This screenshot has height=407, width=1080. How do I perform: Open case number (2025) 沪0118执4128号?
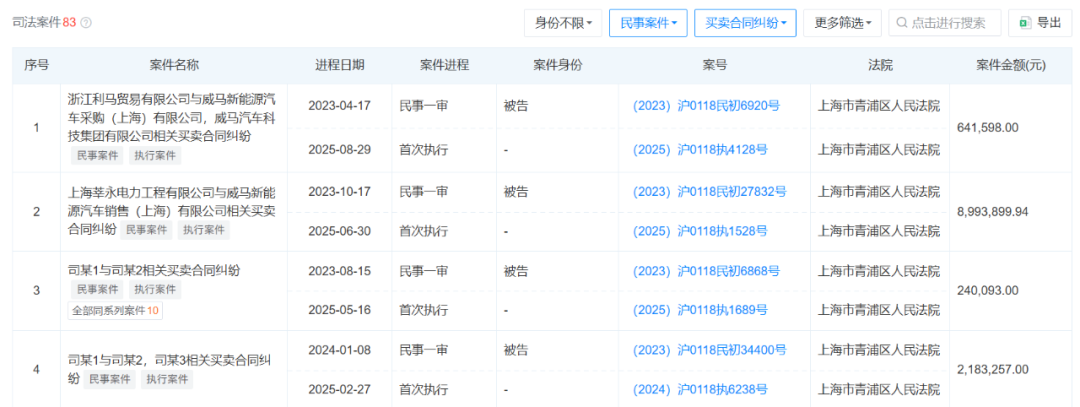tap(700, 149)
